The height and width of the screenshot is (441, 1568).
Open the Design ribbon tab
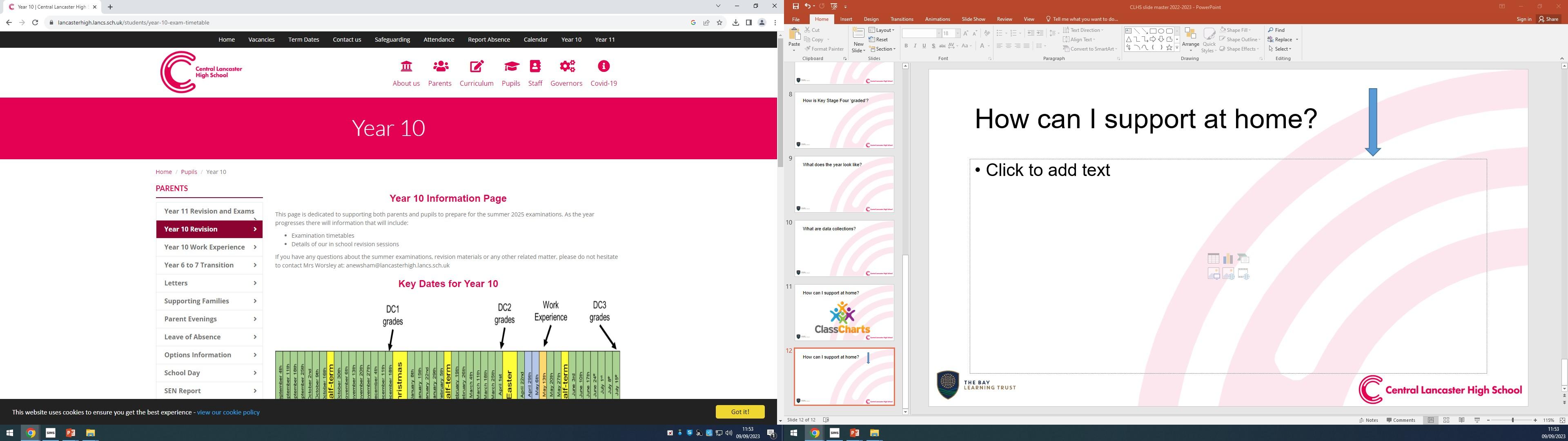pos(871,19)
